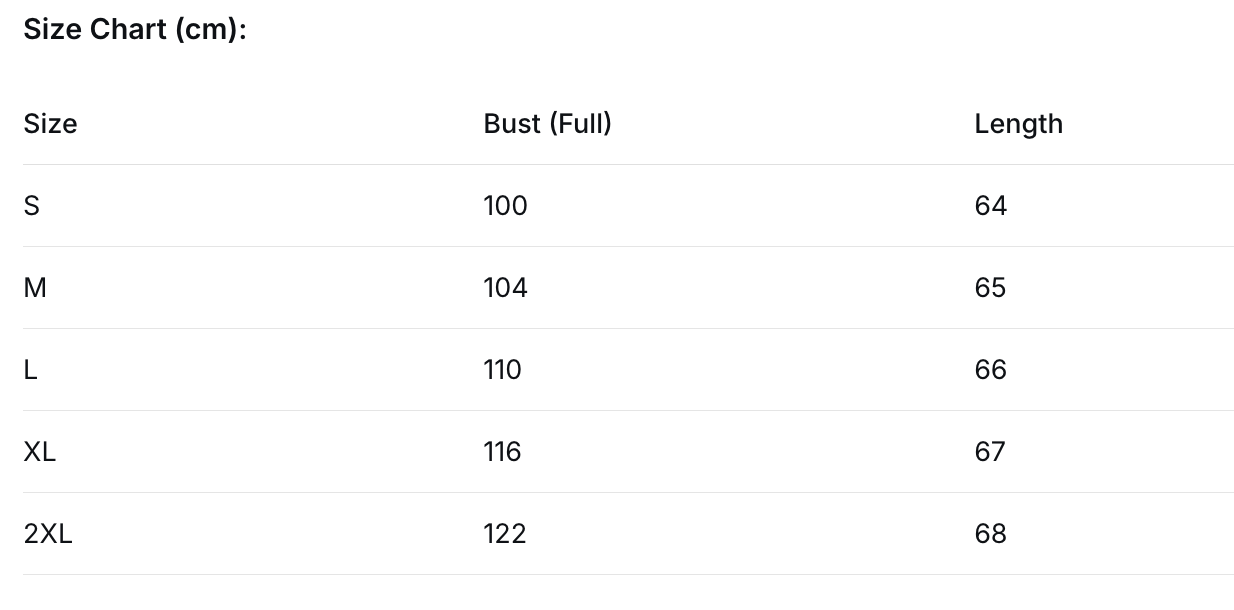The width and height of the screenshot is (1234, 610).
Task: Click the XL size row label
Action: tap(40, 452)
